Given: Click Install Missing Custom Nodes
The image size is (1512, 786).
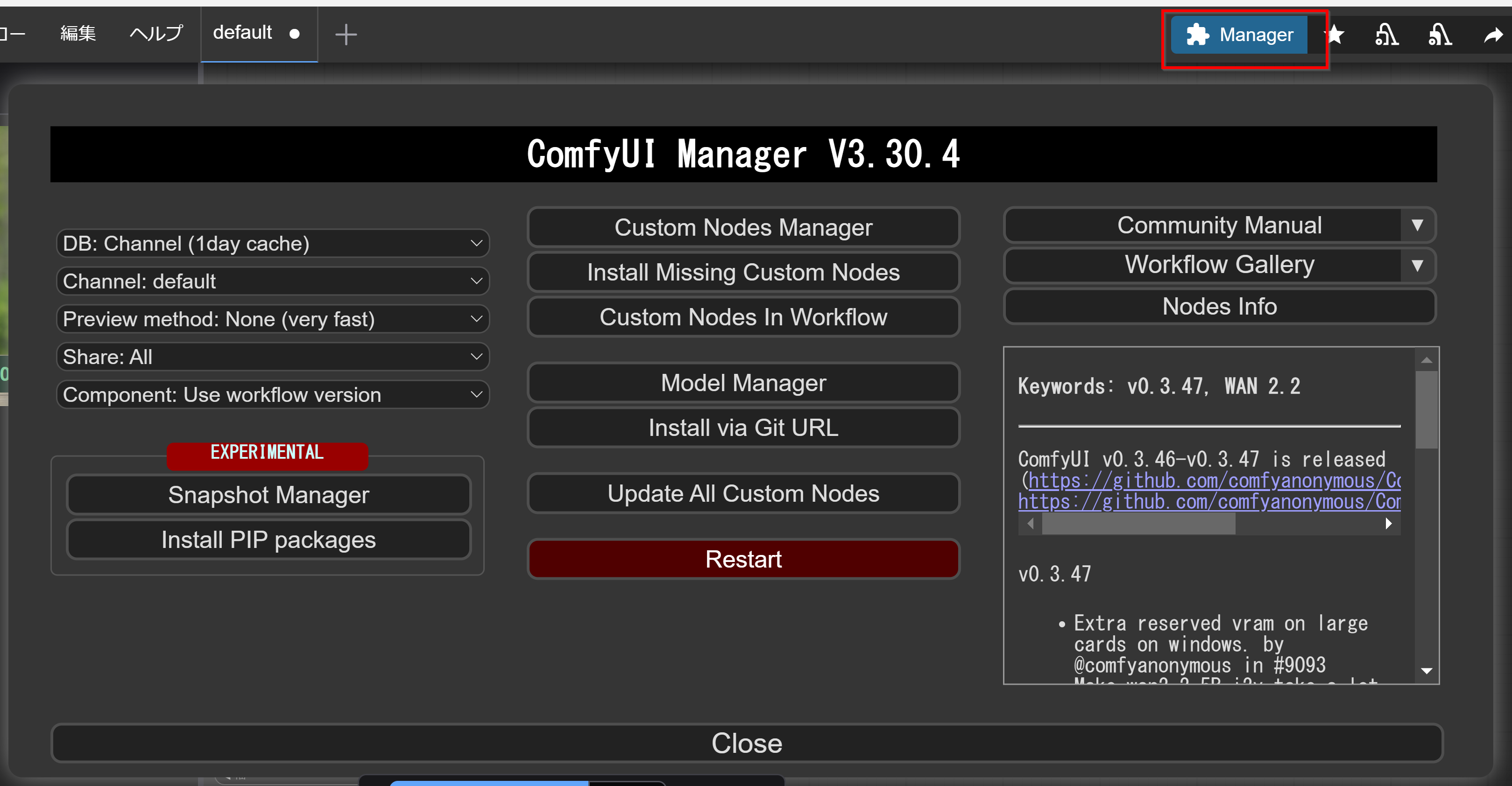Looking at the screenshot, I should click(743, 272).
